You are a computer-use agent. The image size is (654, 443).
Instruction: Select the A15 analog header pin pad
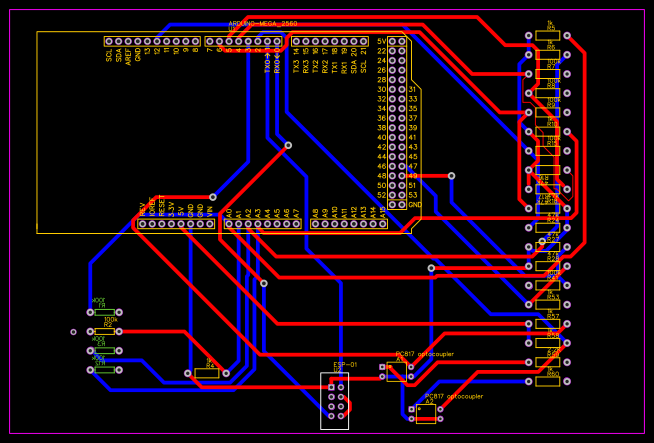(x=382, y=224)
